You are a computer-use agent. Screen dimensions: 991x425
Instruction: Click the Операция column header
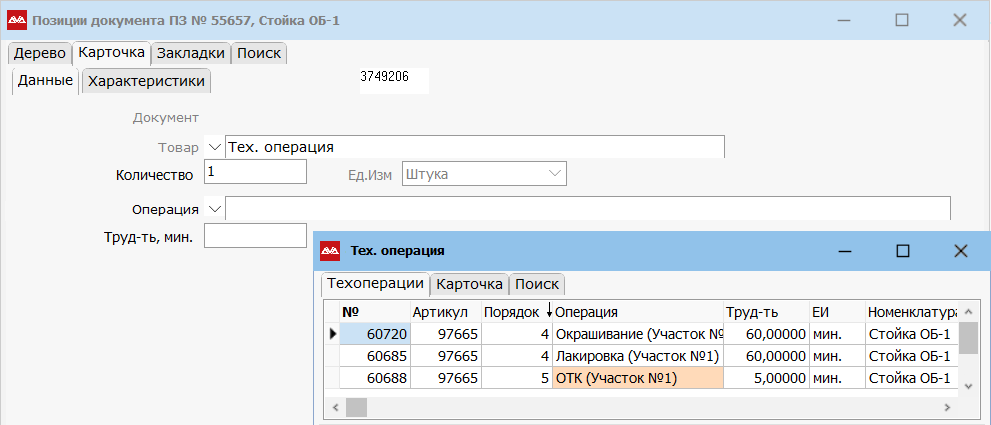tap(637, 312)
